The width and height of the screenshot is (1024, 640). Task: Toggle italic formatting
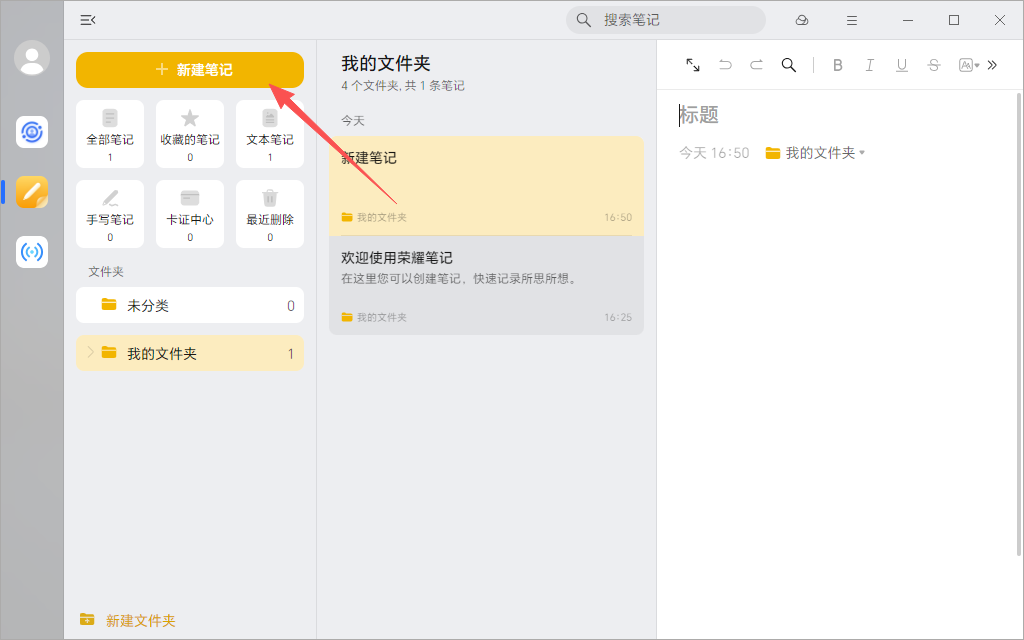coord(870,65)
